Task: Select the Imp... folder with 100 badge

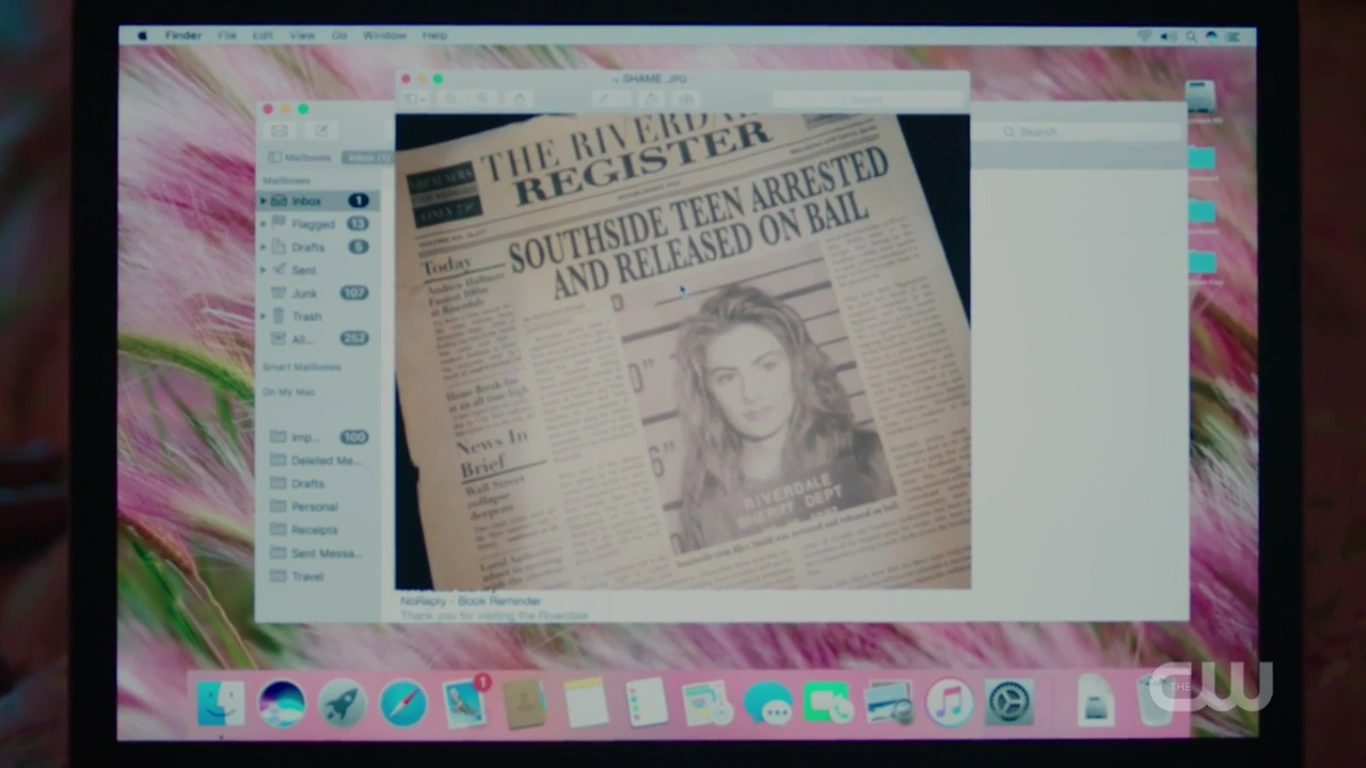Action: [x=319, y=437]
